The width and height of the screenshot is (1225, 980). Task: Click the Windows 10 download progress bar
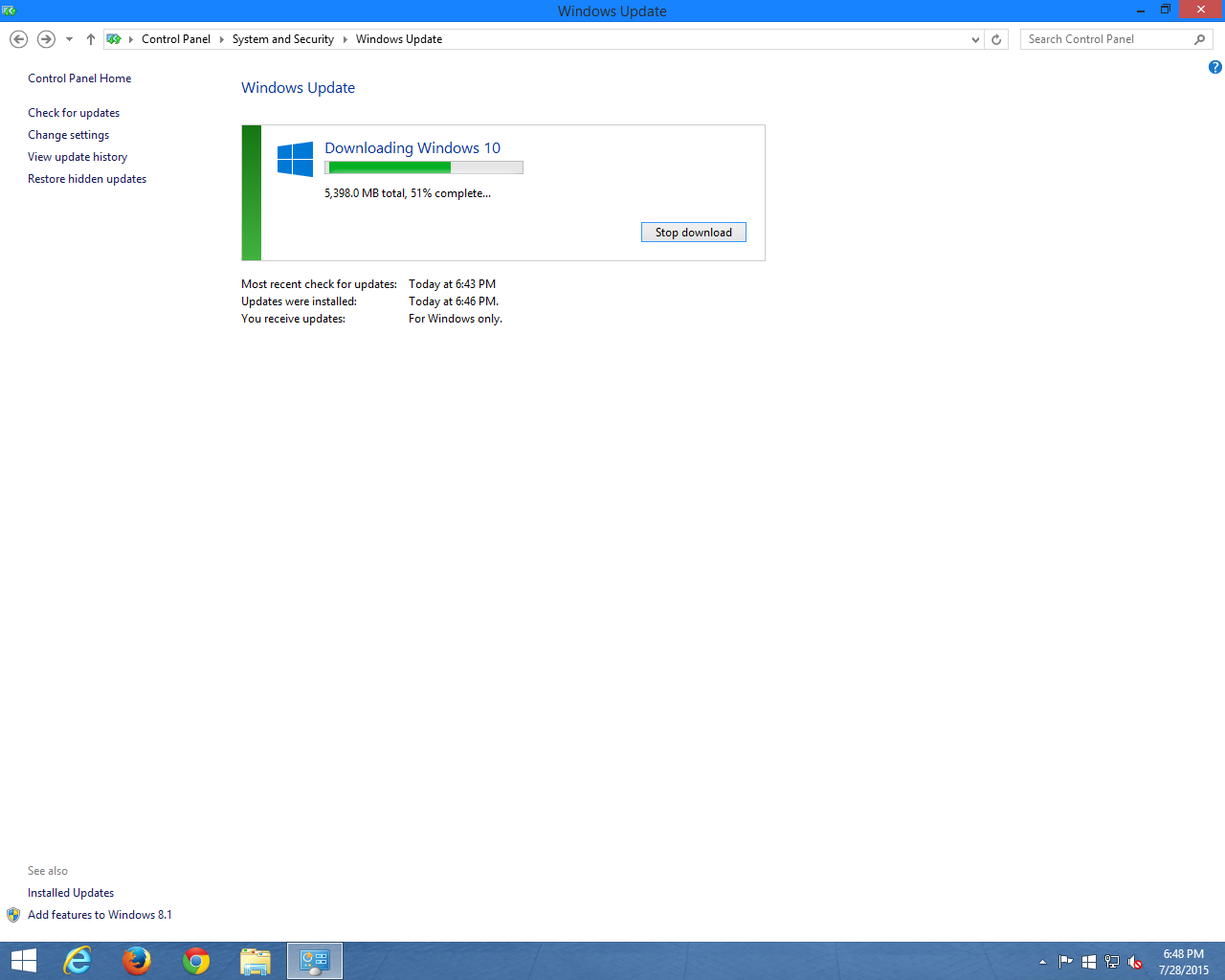point(424,167)
